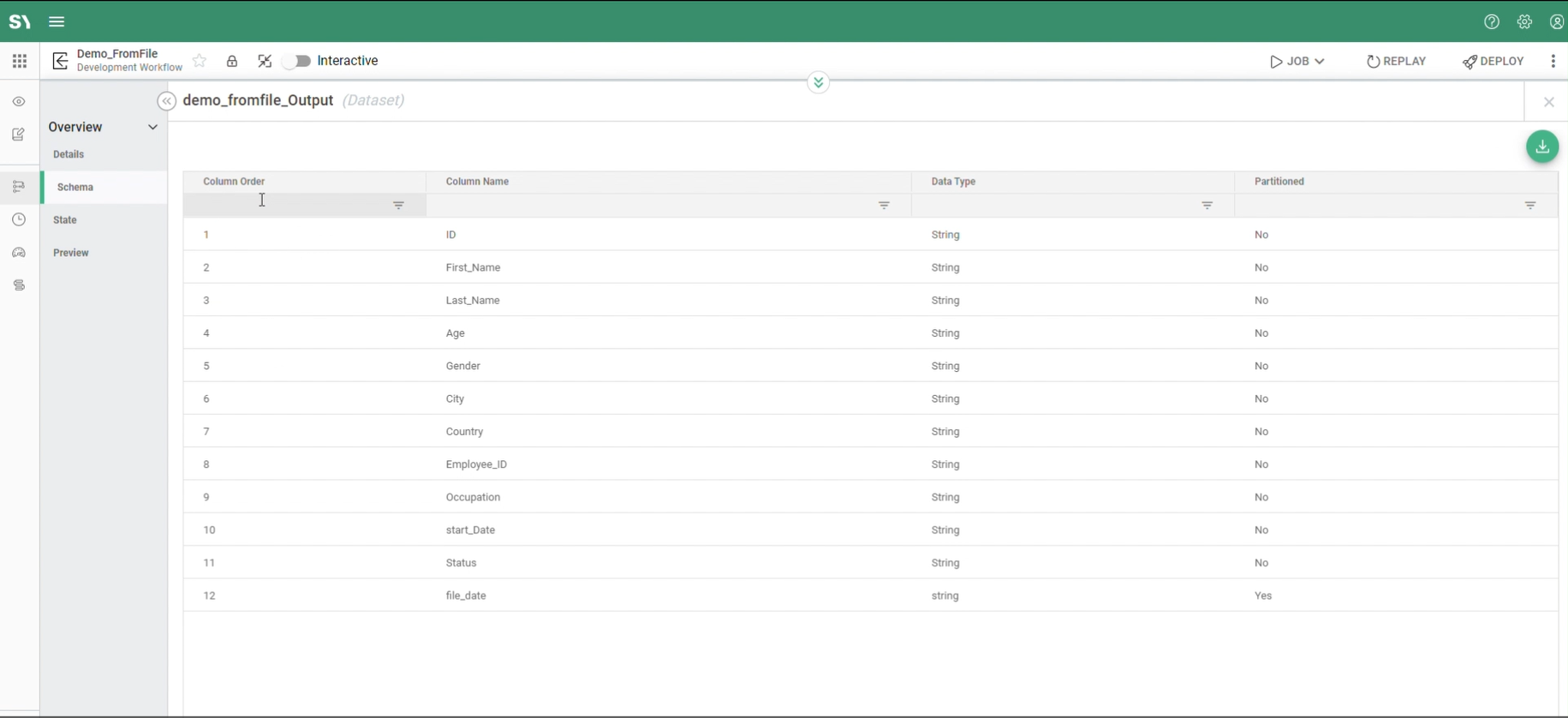Click the apps grid icon
Viewport: 1568px width, 718px height.
(x=20, y=61)
